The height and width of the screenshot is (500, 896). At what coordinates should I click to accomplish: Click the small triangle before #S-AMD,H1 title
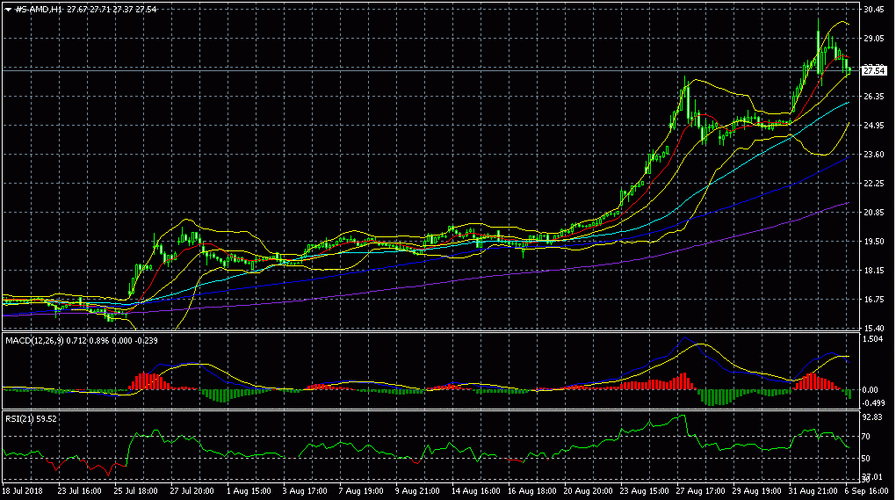point(9,10)
